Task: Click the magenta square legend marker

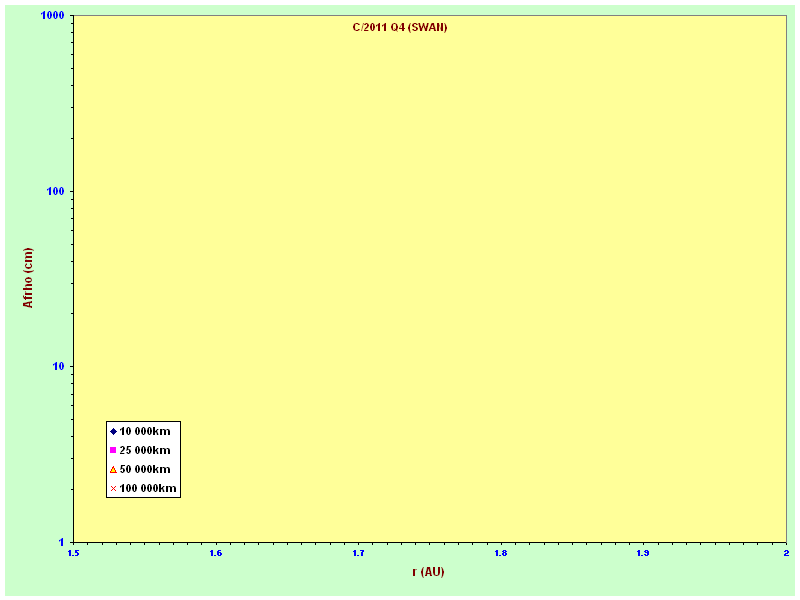Action: click(113, 450)
